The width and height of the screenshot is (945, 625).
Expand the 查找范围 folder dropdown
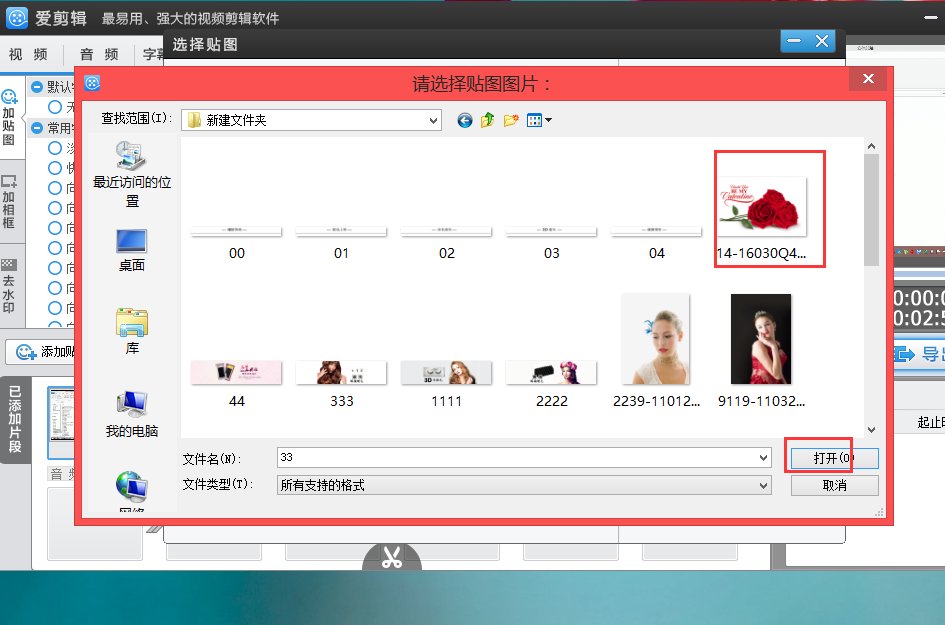pos(432,120)
